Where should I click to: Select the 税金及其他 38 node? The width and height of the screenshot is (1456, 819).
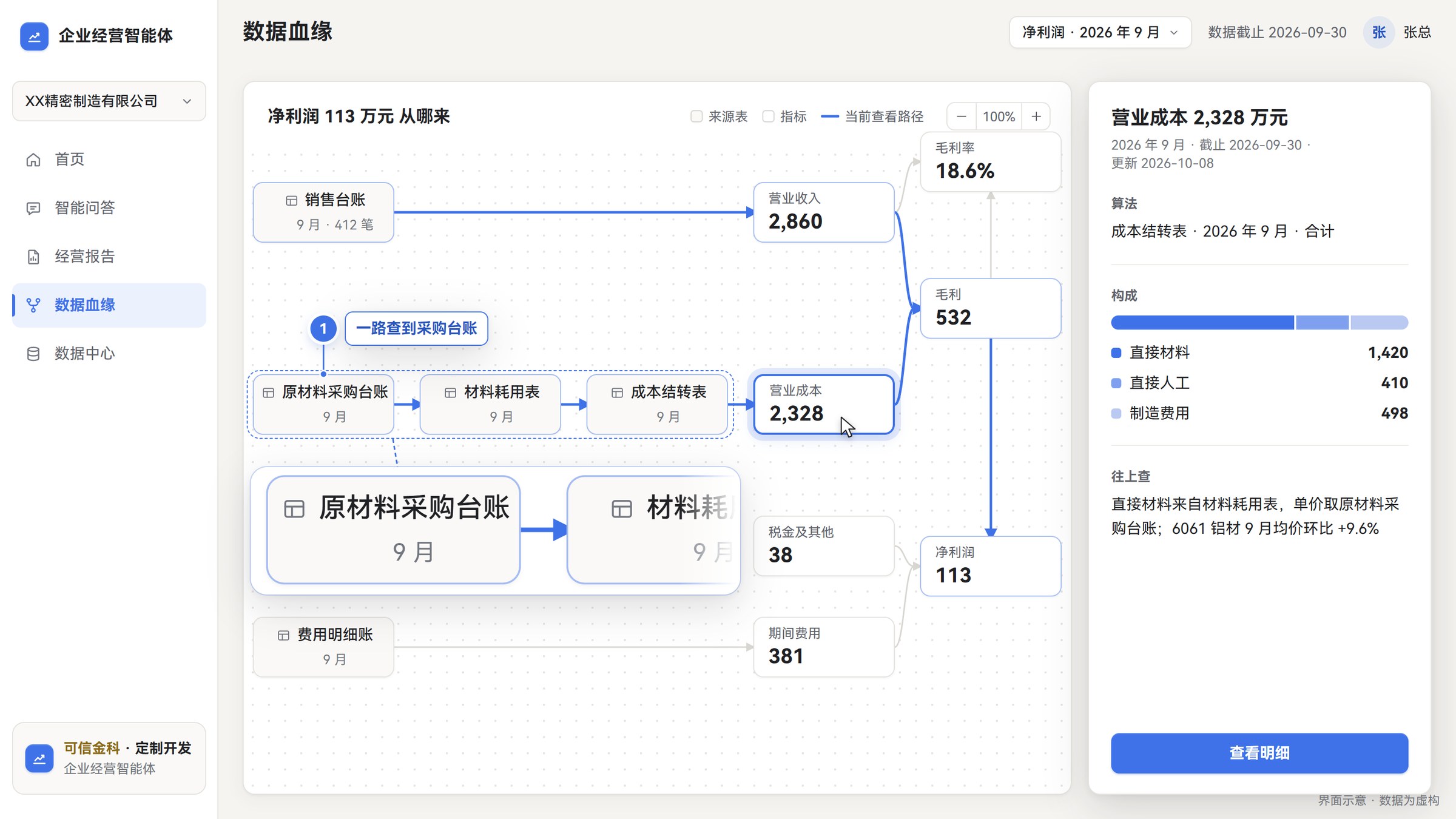(x=823, y=546)
